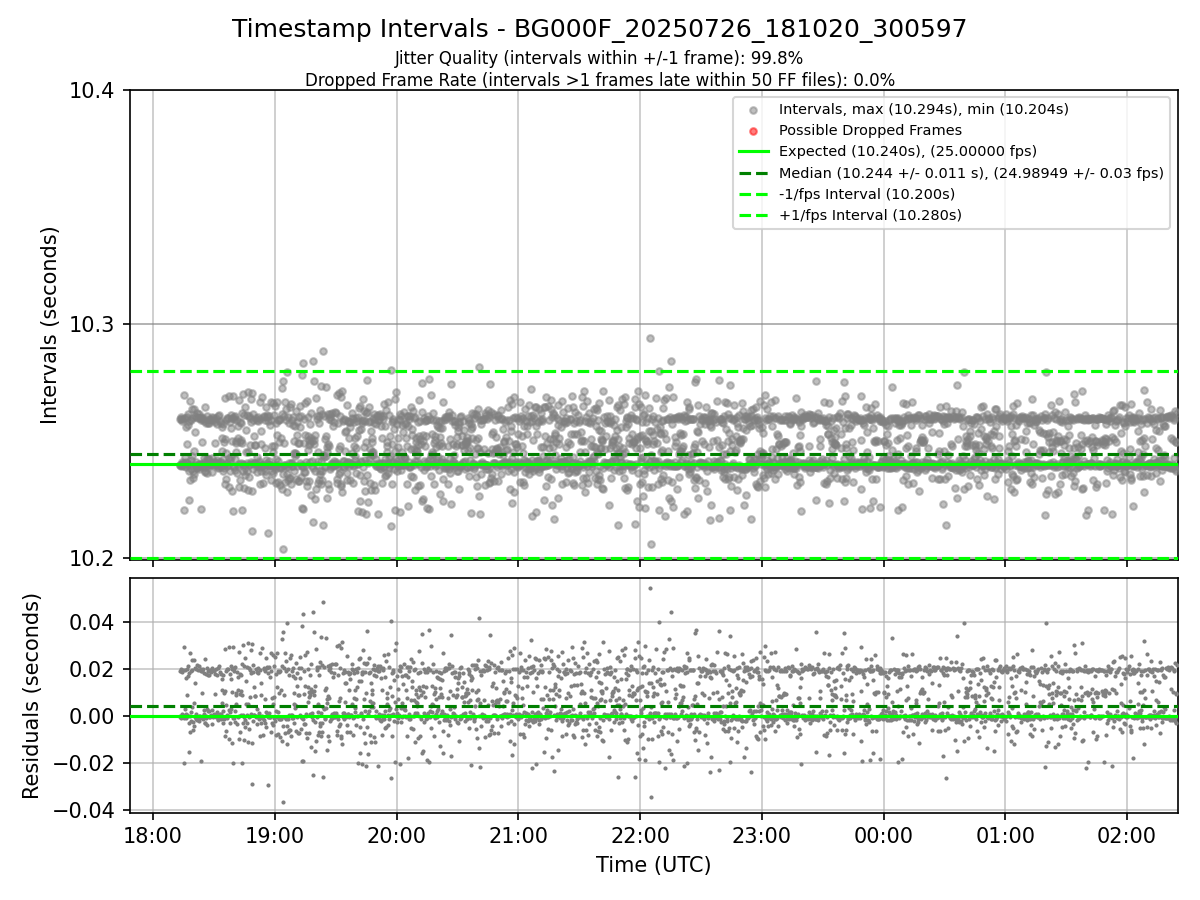Click the 01:00 time tick label
The image size is (1200, 900).
click(x=1005, y=834)
